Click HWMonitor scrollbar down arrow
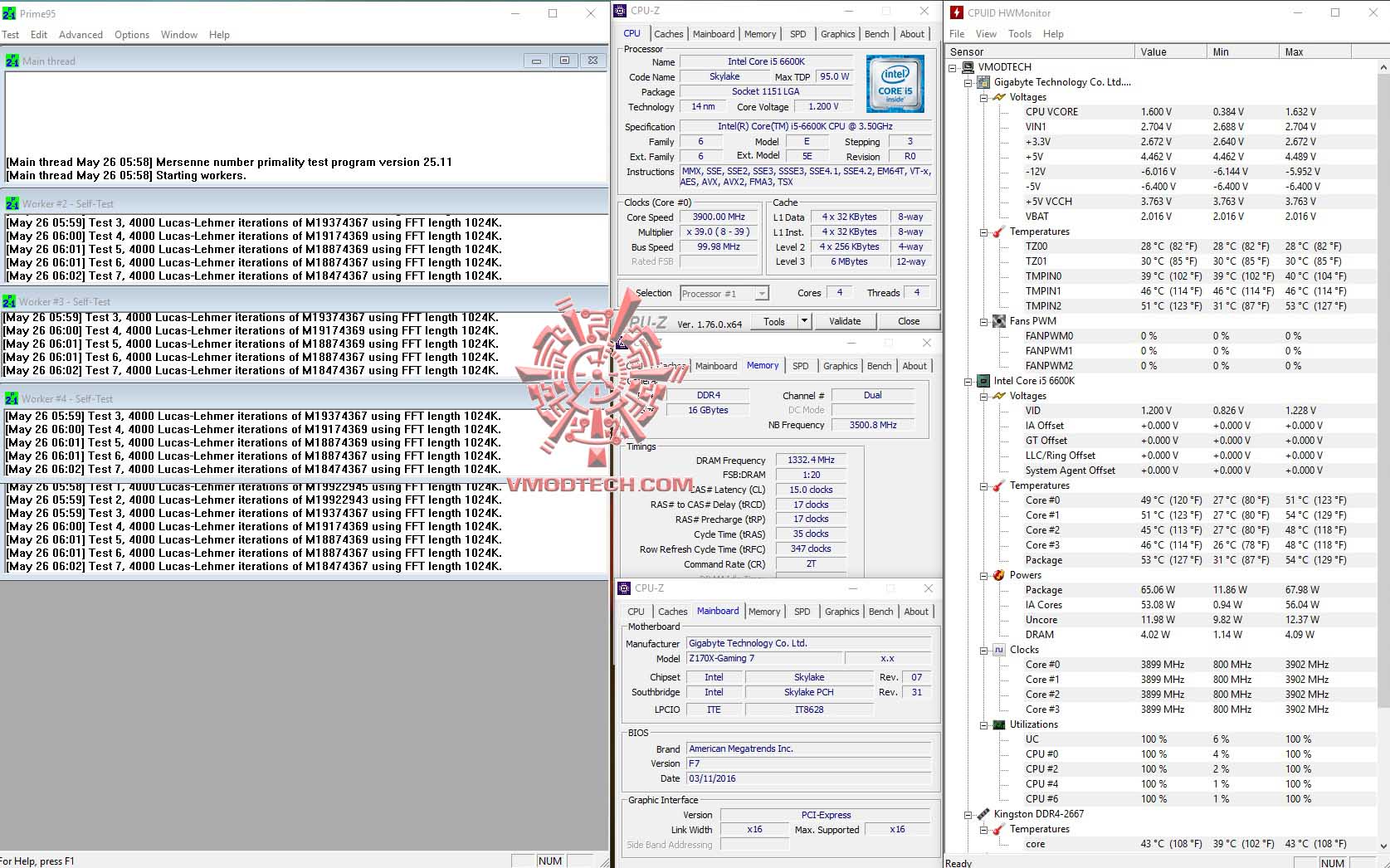The image size is (1390, 868). point(1383,846)
